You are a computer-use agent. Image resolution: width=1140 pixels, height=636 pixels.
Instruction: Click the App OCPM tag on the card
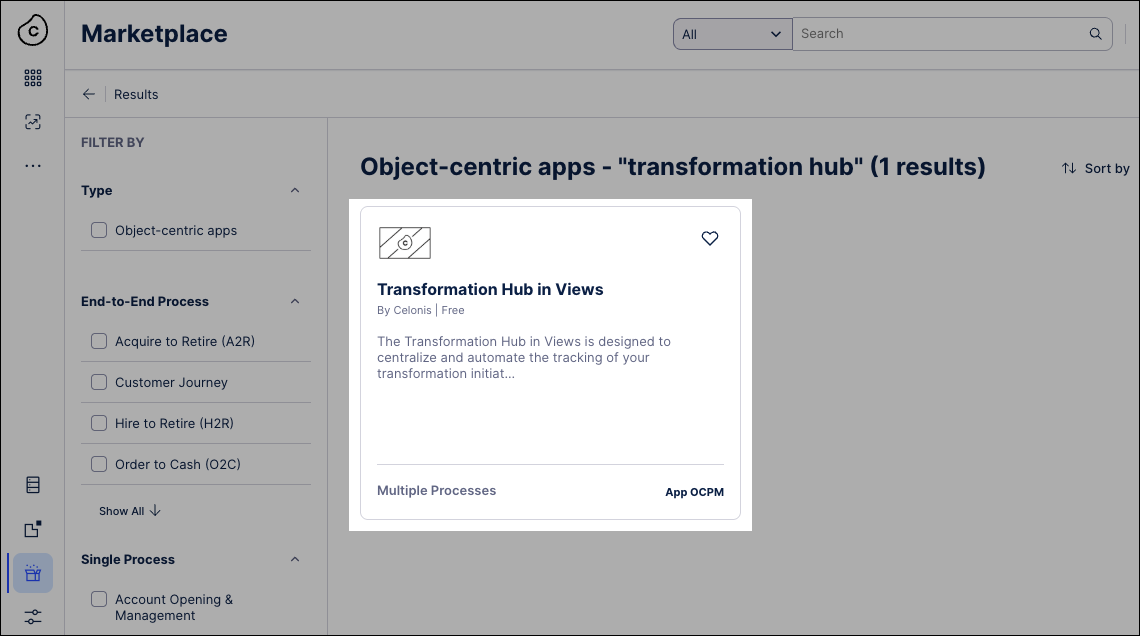[x=694, y=492]
